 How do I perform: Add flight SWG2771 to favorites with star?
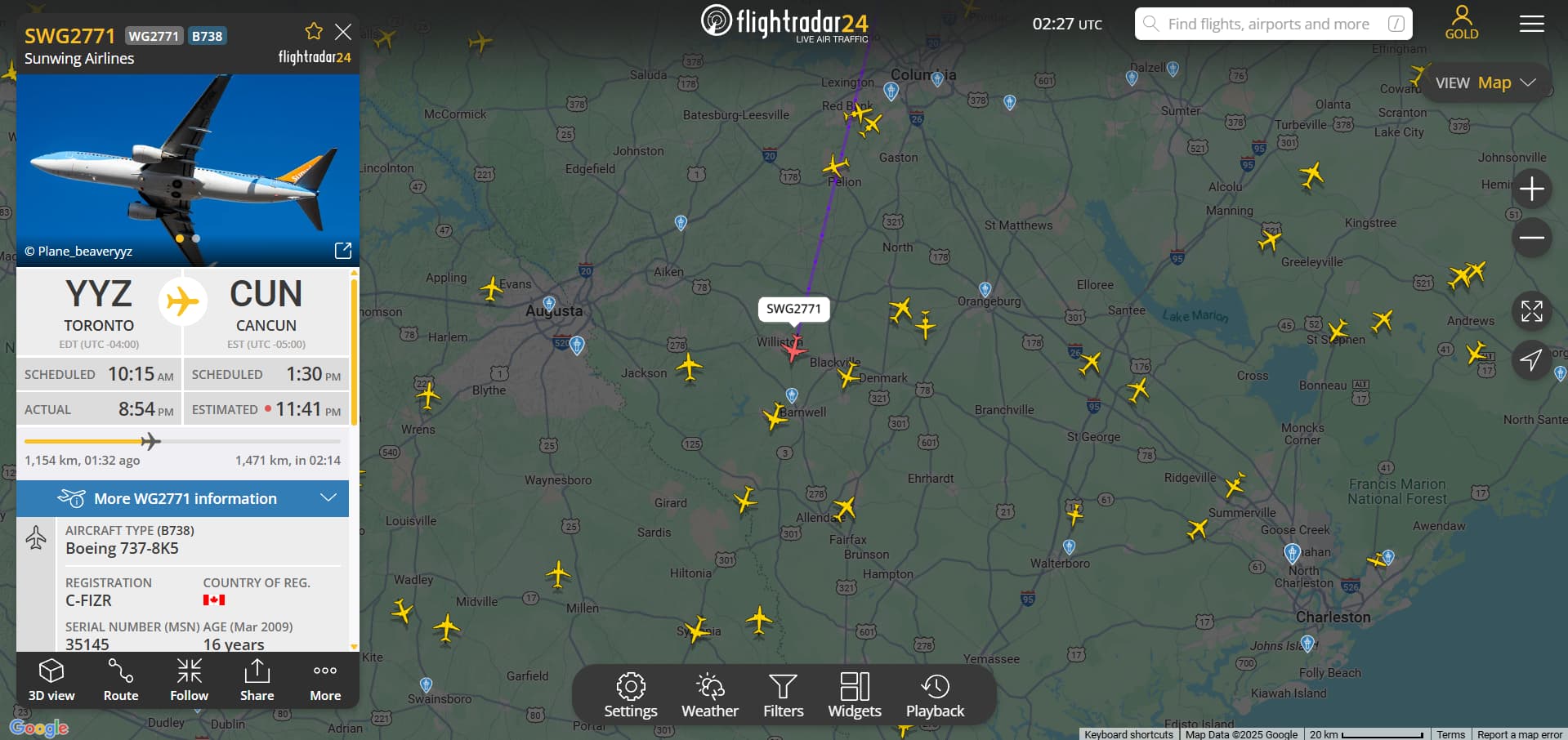coord(314,32)
